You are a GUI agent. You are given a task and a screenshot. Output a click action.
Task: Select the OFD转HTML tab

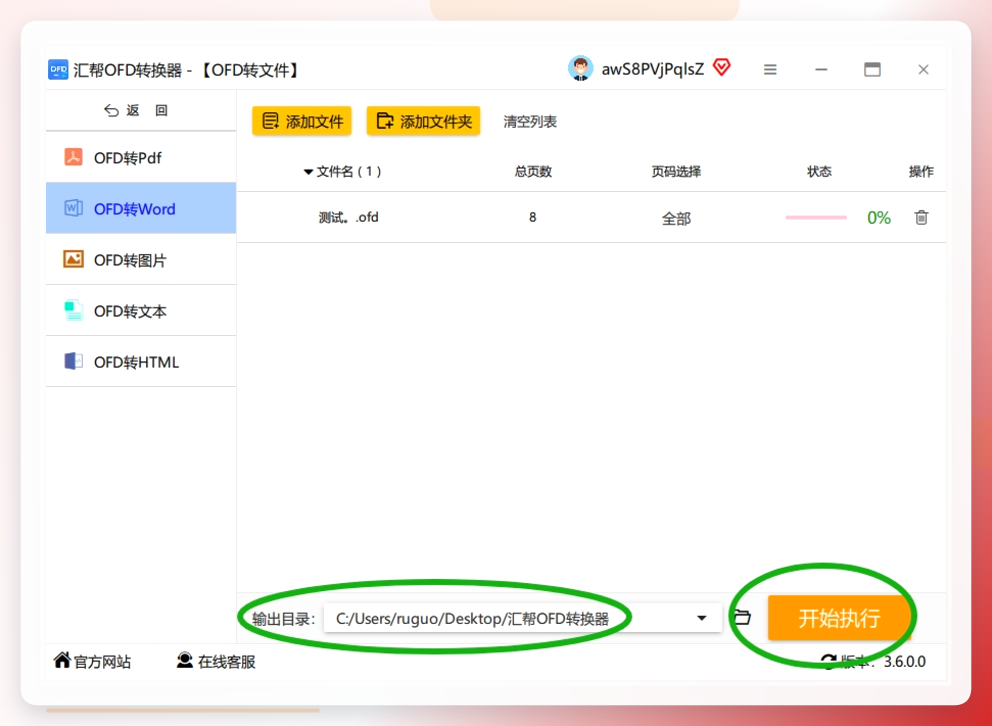(x=141, y=362)
